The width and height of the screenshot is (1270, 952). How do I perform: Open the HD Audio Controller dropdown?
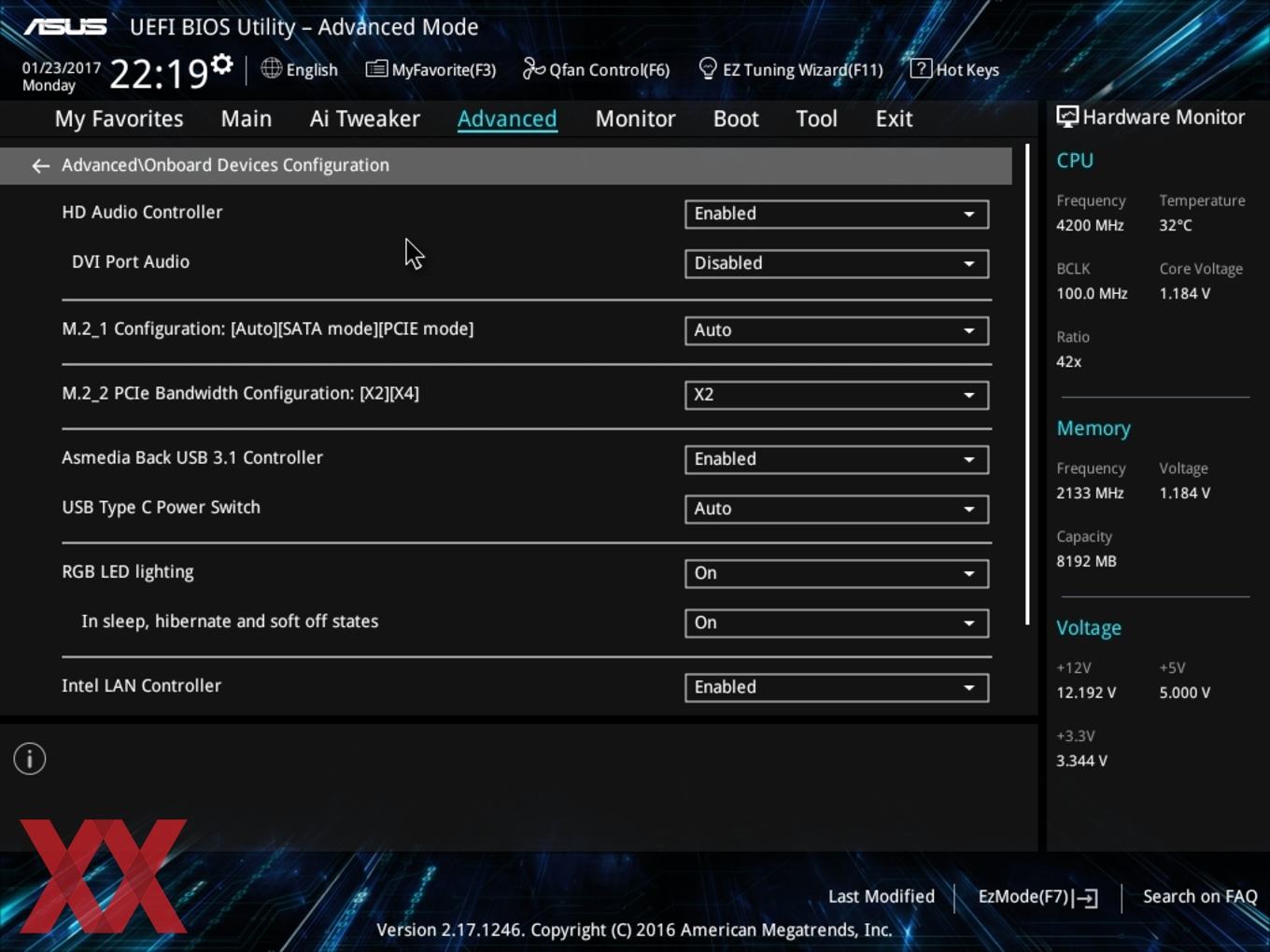[x=837, y=214]
